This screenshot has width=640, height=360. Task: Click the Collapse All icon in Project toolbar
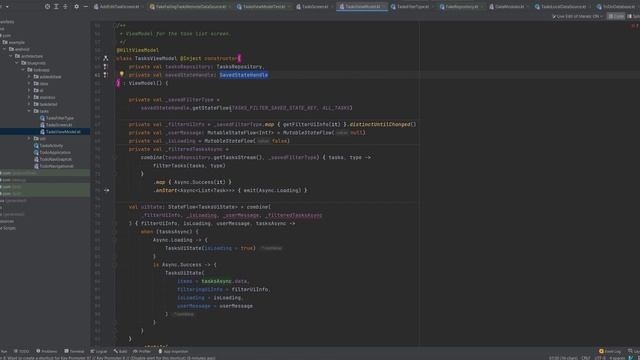(65, 7)
